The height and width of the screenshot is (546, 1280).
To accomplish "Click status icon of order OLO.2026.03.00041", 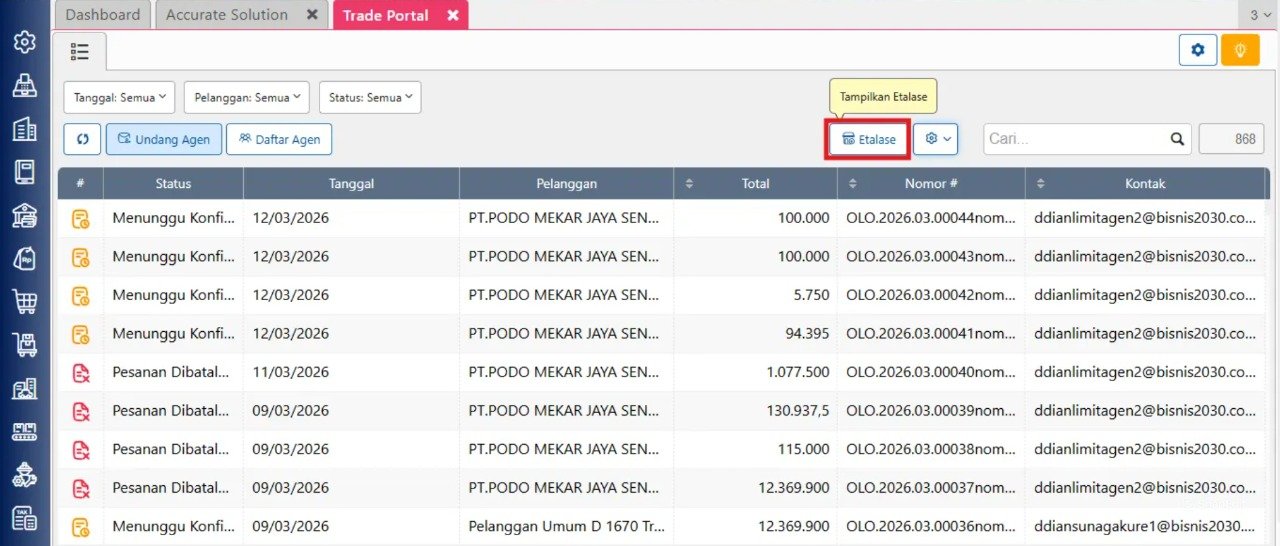I will point(81,334).
